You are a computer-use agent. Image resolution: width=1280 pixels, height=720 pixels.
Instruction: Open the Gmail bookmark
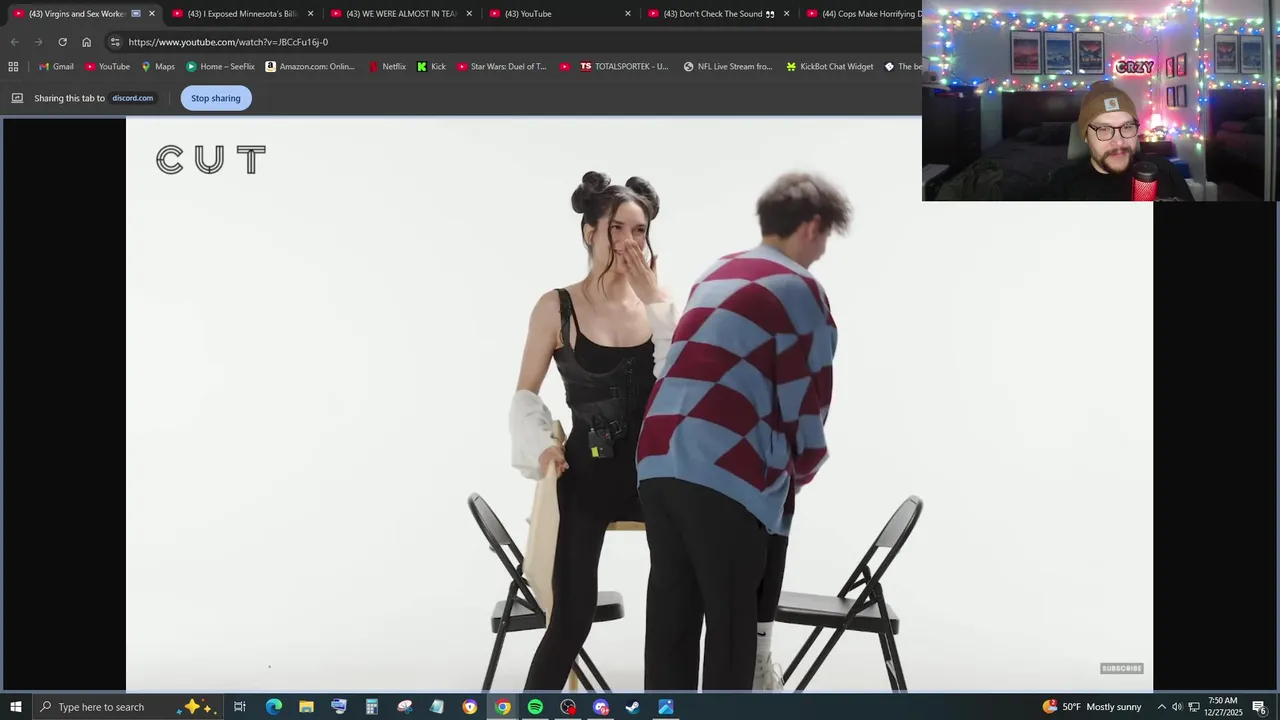[x=56, y=67]
